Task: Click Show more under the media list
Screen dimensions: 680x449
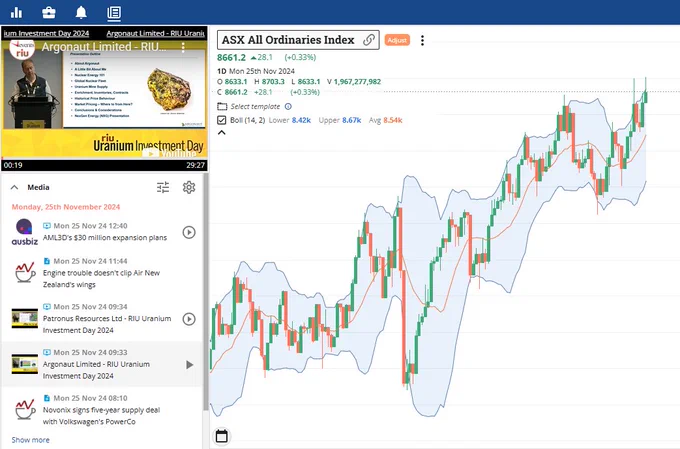Action: (30, 439)
